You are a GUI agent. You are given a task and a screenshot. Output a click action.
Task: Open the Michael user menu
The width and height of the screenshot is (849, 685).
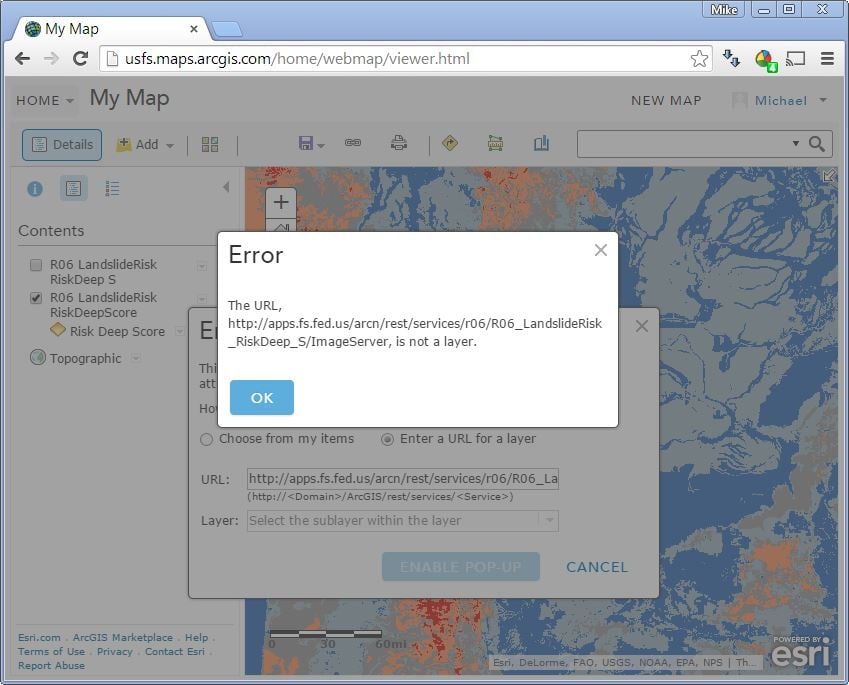[780, 101]
